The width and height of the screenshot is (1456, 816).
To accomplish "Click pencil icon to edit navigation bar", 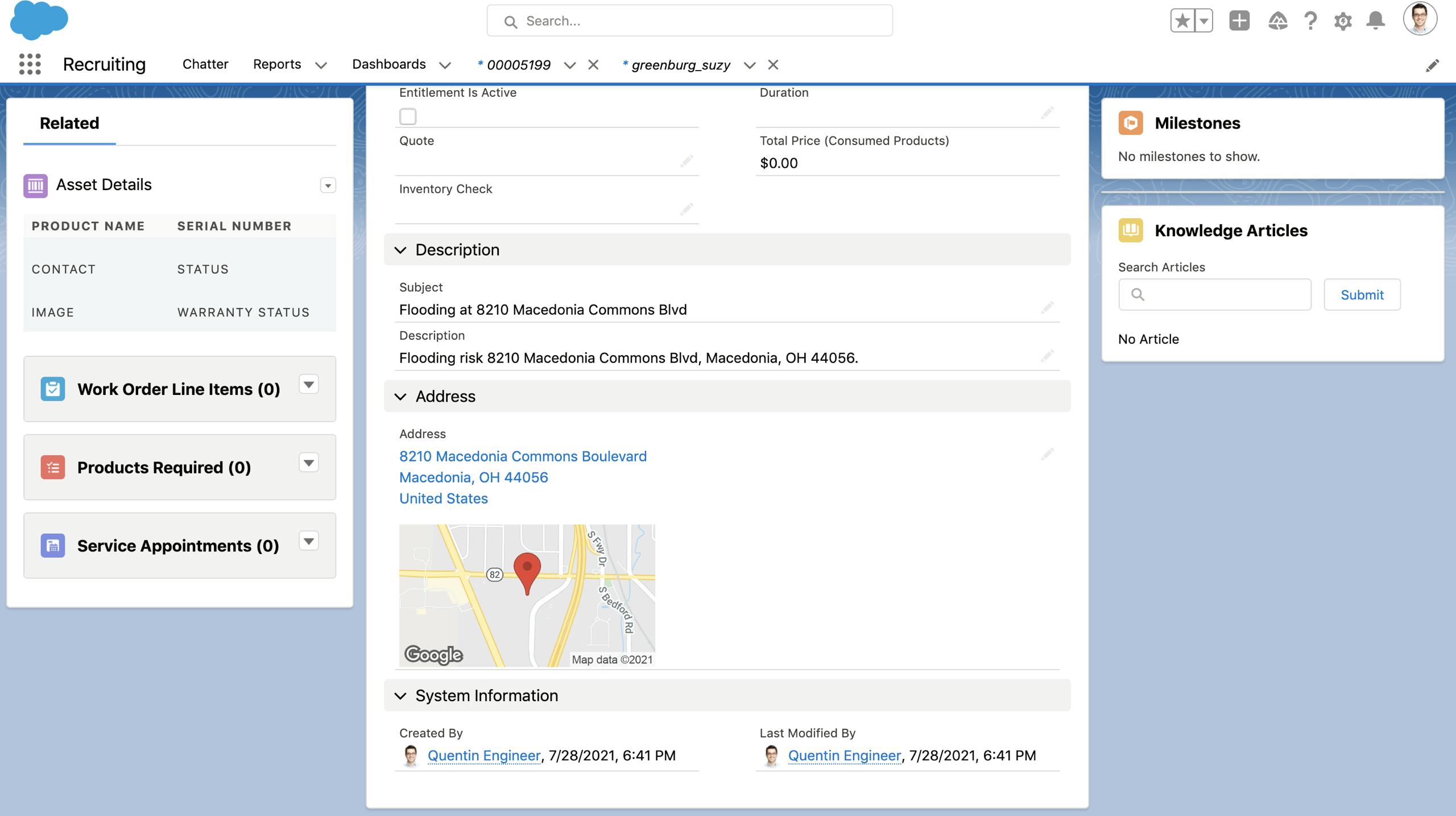I will pos(1432,65).
